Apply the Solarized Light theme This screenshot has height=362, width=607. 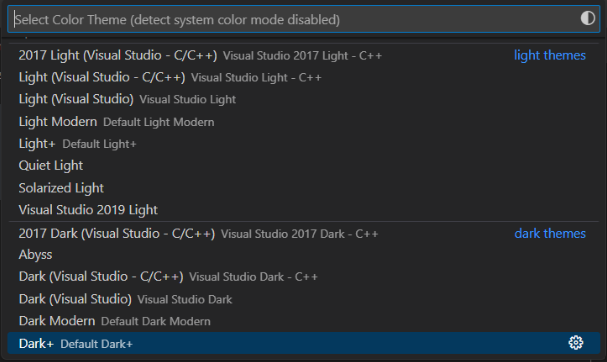tap(304, 188)
